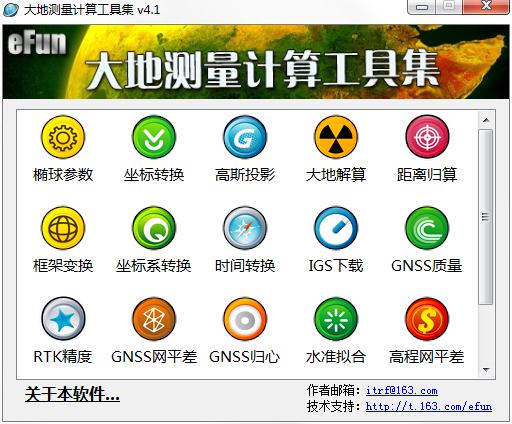The height and width of the screenshot is (424, 512).
Task: Open the IGS下载 blue gauge icon
Action: [336, 228]
